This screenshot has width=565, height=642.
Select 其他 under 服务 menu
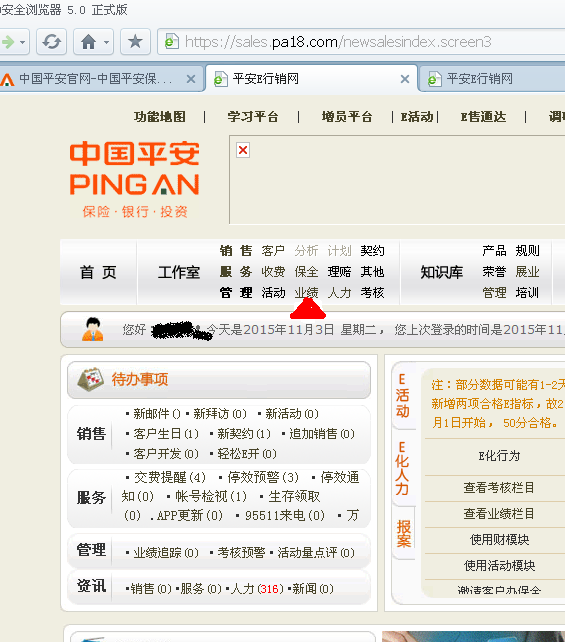pos(372,271)
